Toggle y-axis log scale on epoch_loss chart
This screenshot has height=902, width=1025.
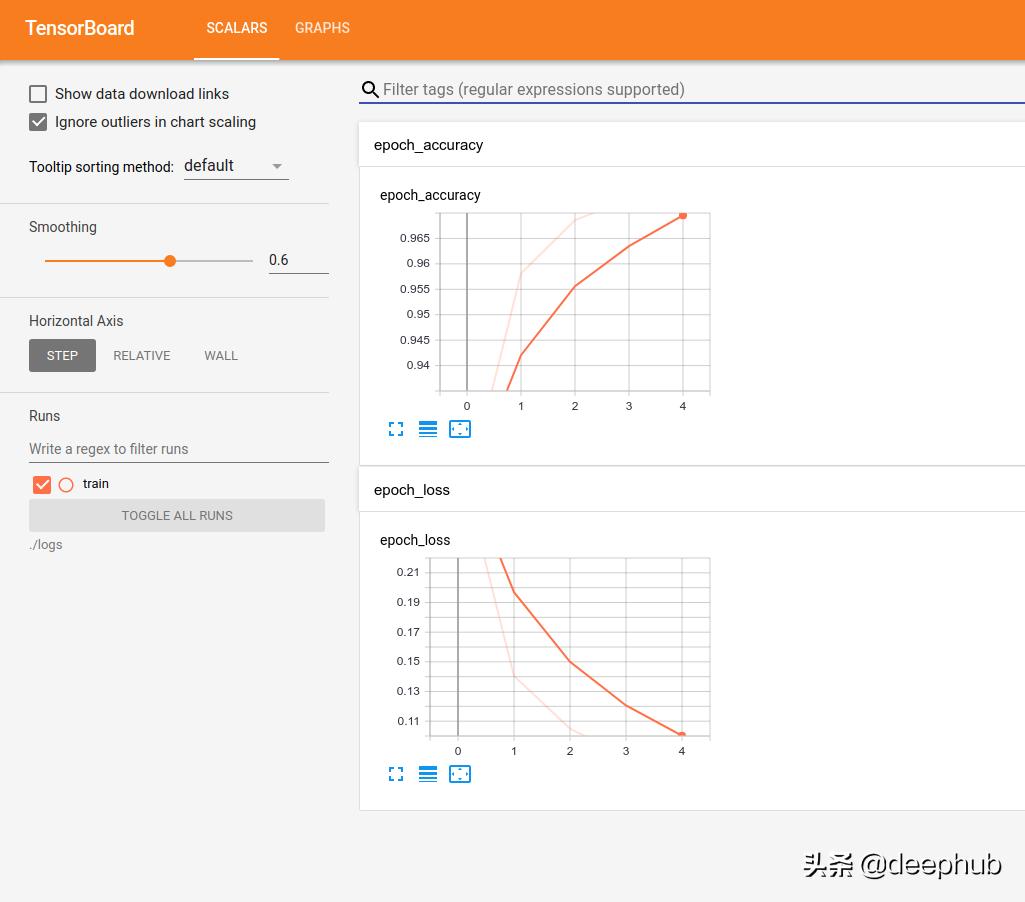tap(428, 775)
